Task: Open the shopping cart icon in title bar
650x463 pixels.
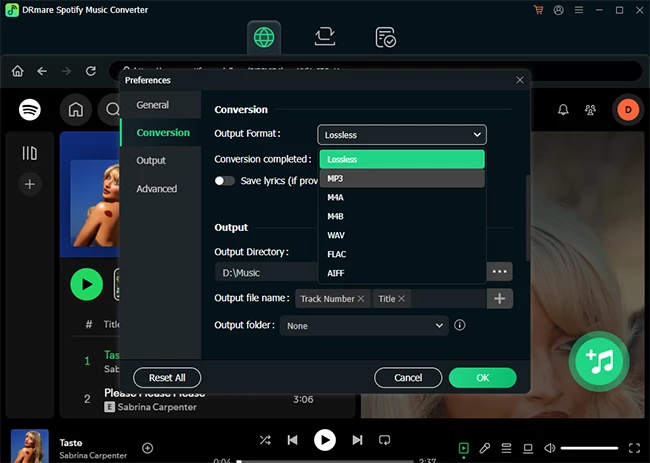Action: pyautogui.click(x=539, y=10)
